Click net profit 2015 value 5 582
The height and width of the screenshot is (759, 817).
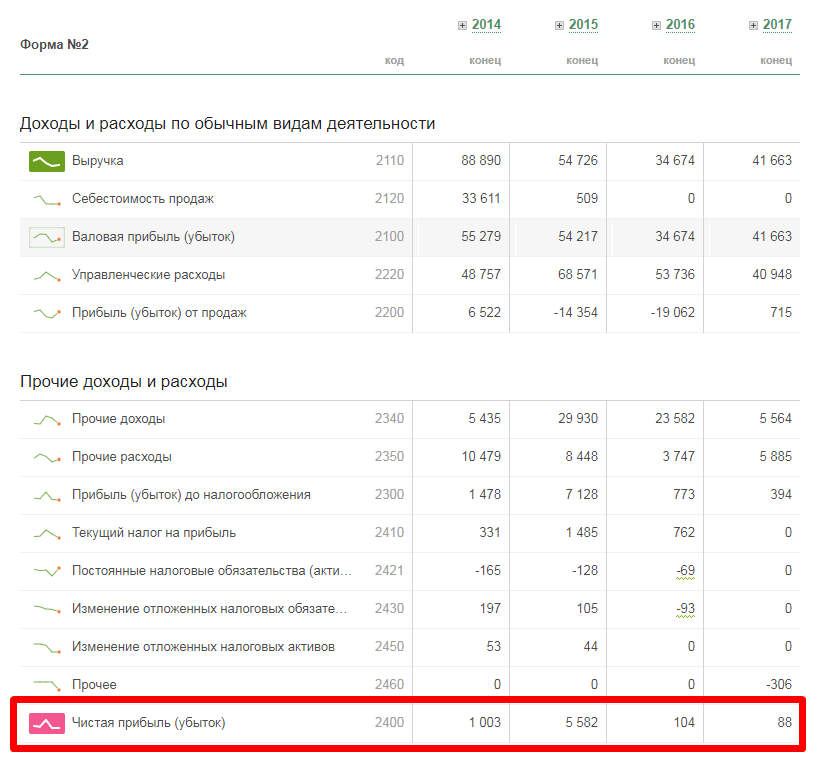(x=581, y=723)
